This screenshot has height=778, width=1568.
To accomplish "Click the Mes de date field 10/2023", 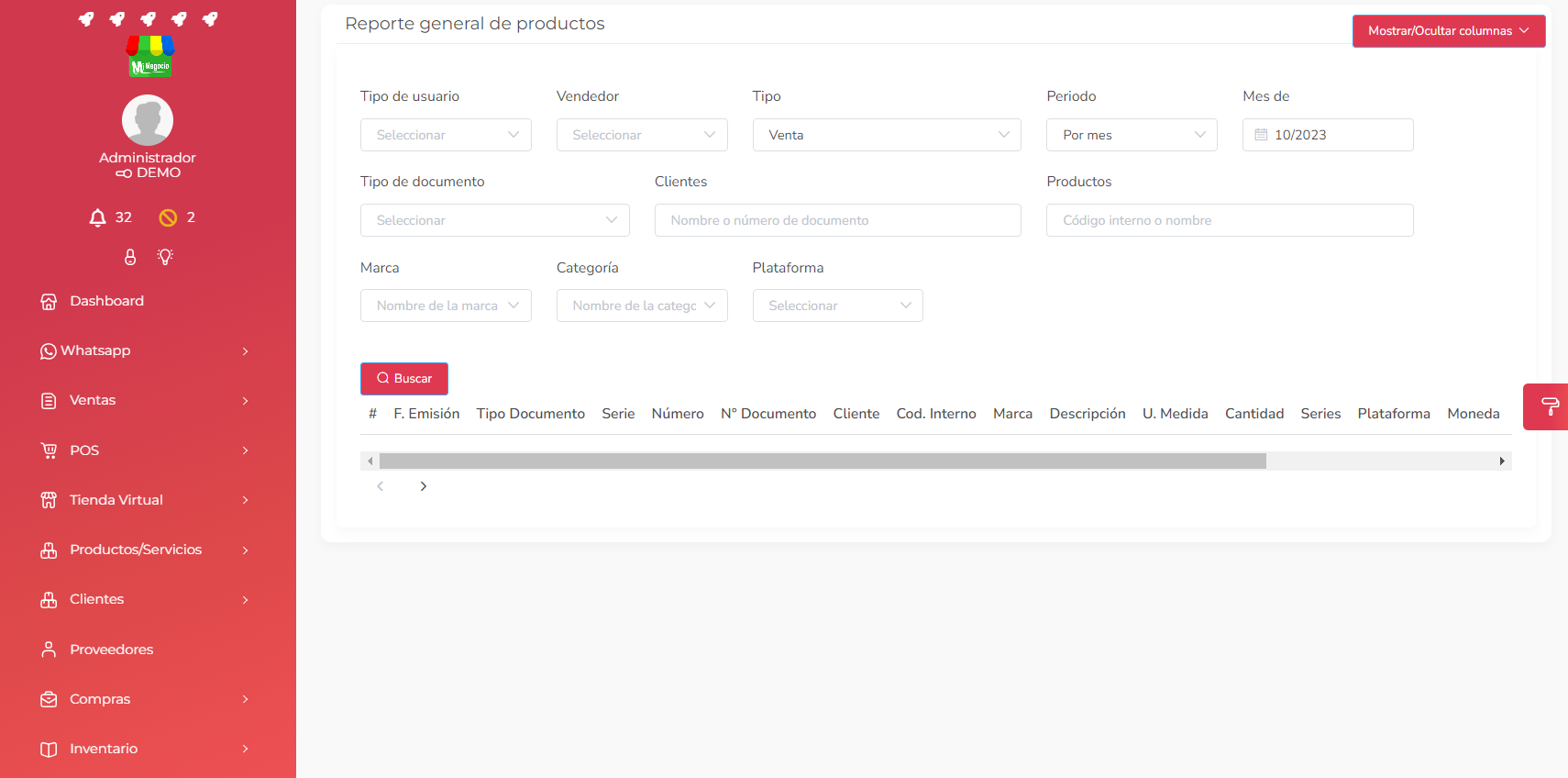I will tap(1328, 135).
